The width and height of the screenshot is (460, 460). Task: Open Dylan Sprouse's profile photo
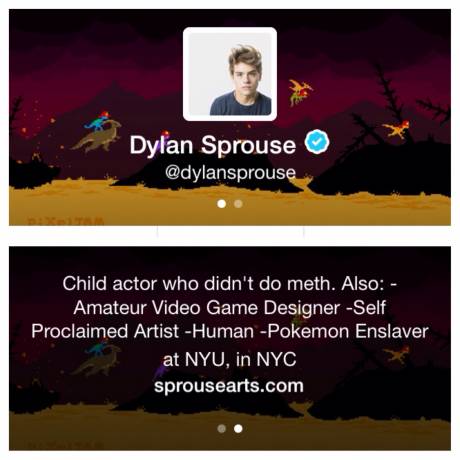click(x=230, y=74)
